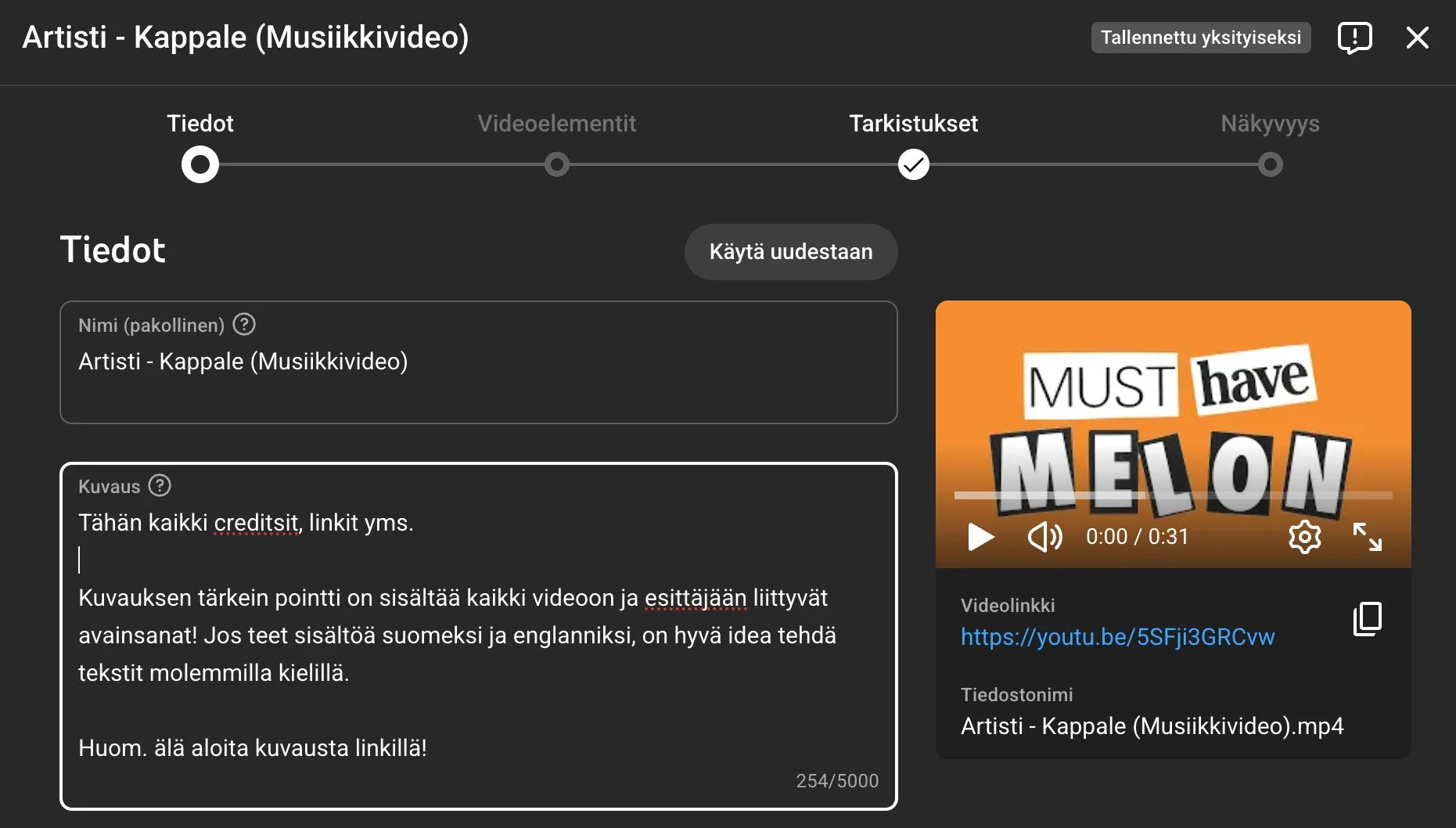Click the 0:00 / 0:31 time display
Image resolution: width=1456 pixels, height=828 pixels.
coord(1137,537)
